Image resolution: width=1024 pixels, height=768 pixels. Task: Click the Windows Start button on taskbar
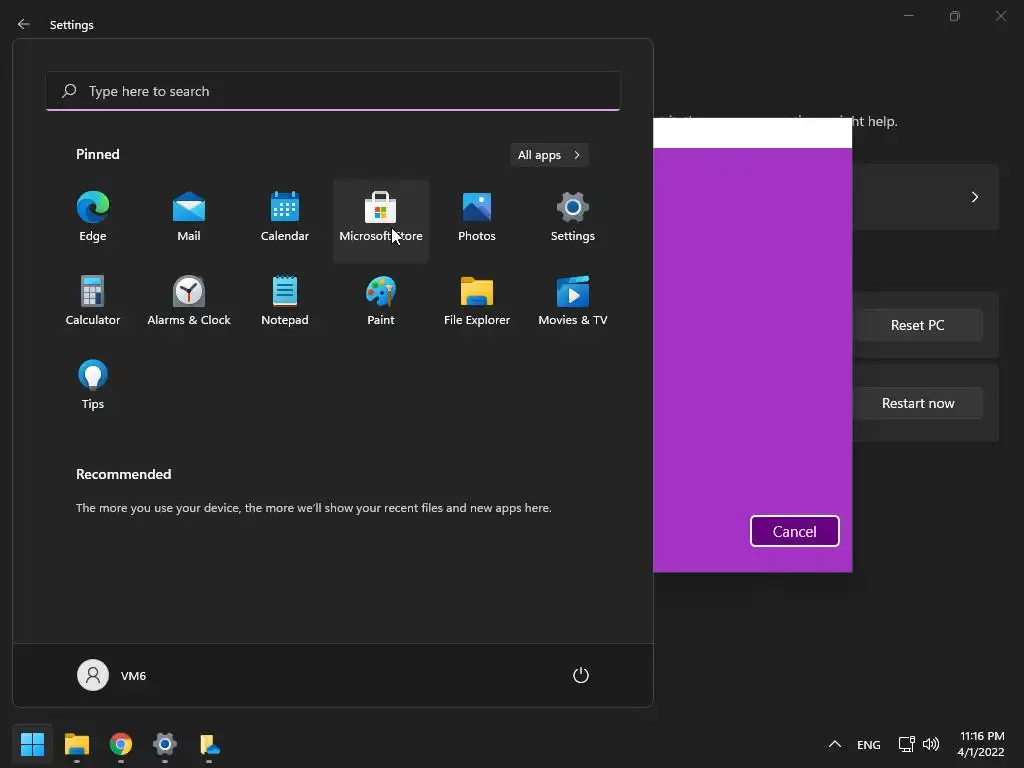pyautogui.click(x=32, y=744)
